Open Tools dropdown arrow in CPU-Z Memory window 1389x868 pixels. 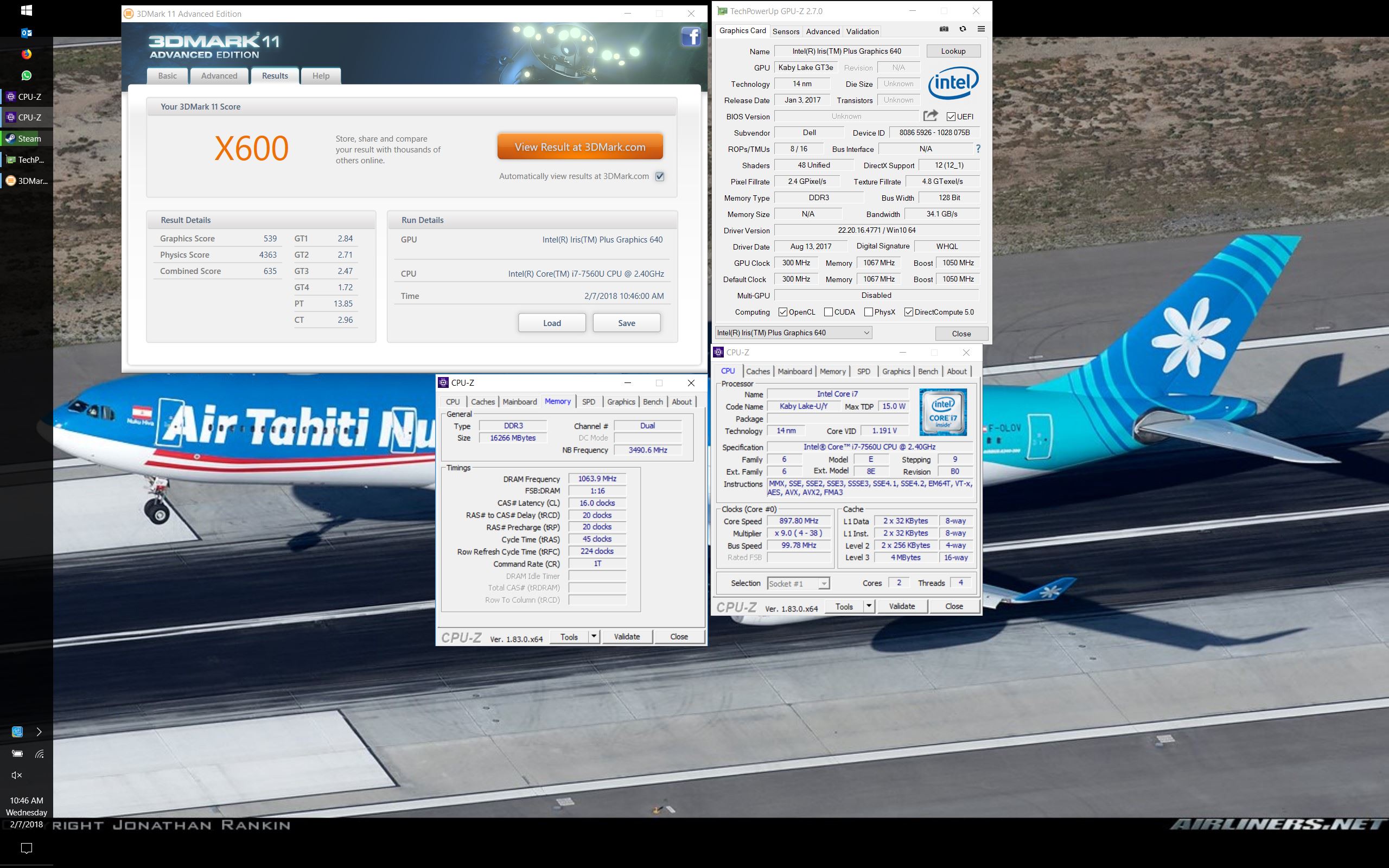594,636
